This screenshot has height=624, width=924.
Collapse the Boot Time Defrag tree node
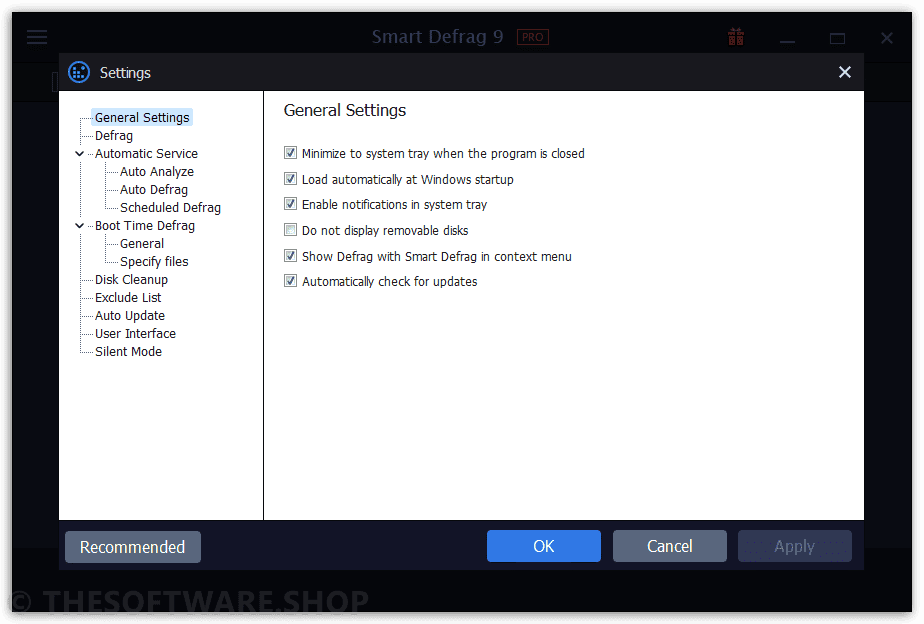tap(80, 226)
